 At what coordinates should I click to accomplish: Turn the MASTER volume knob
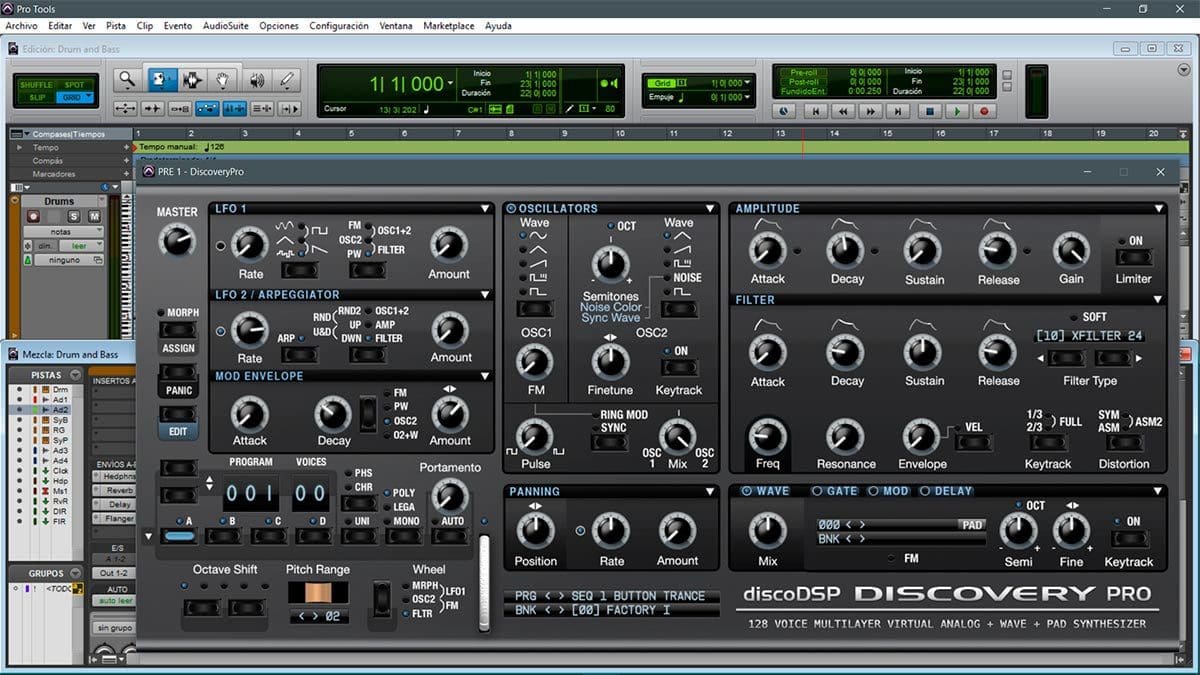tap(177, 239)
